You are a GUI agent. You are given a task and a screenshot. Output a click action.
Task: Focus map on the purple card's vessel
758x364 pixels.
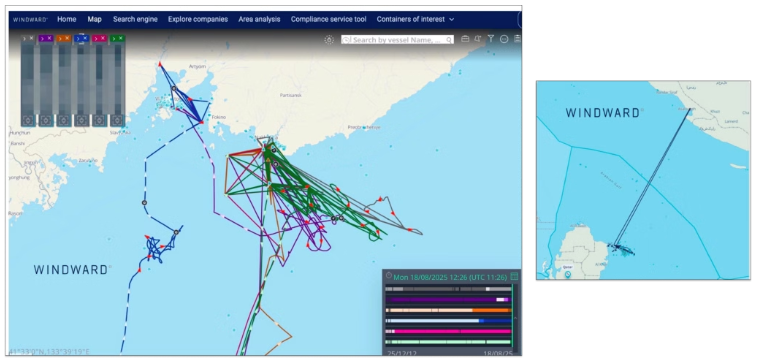(46, 120)
